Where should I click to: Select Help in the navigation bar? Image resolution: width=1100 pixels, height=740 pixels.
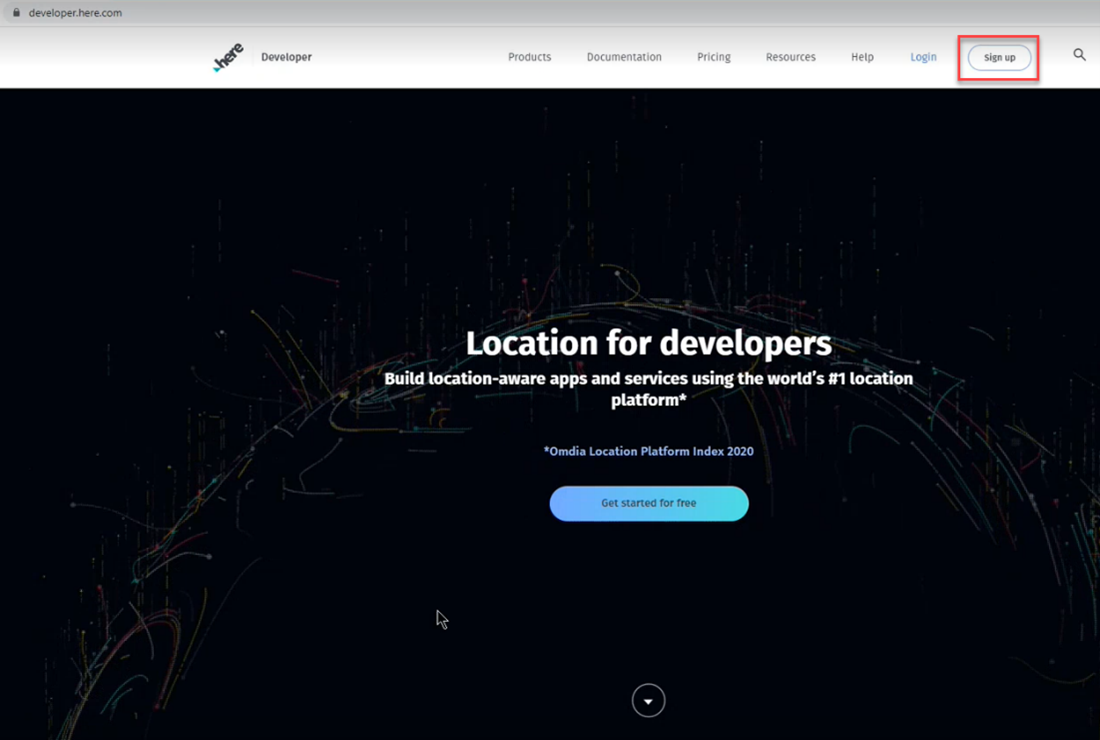pos(862,57)
